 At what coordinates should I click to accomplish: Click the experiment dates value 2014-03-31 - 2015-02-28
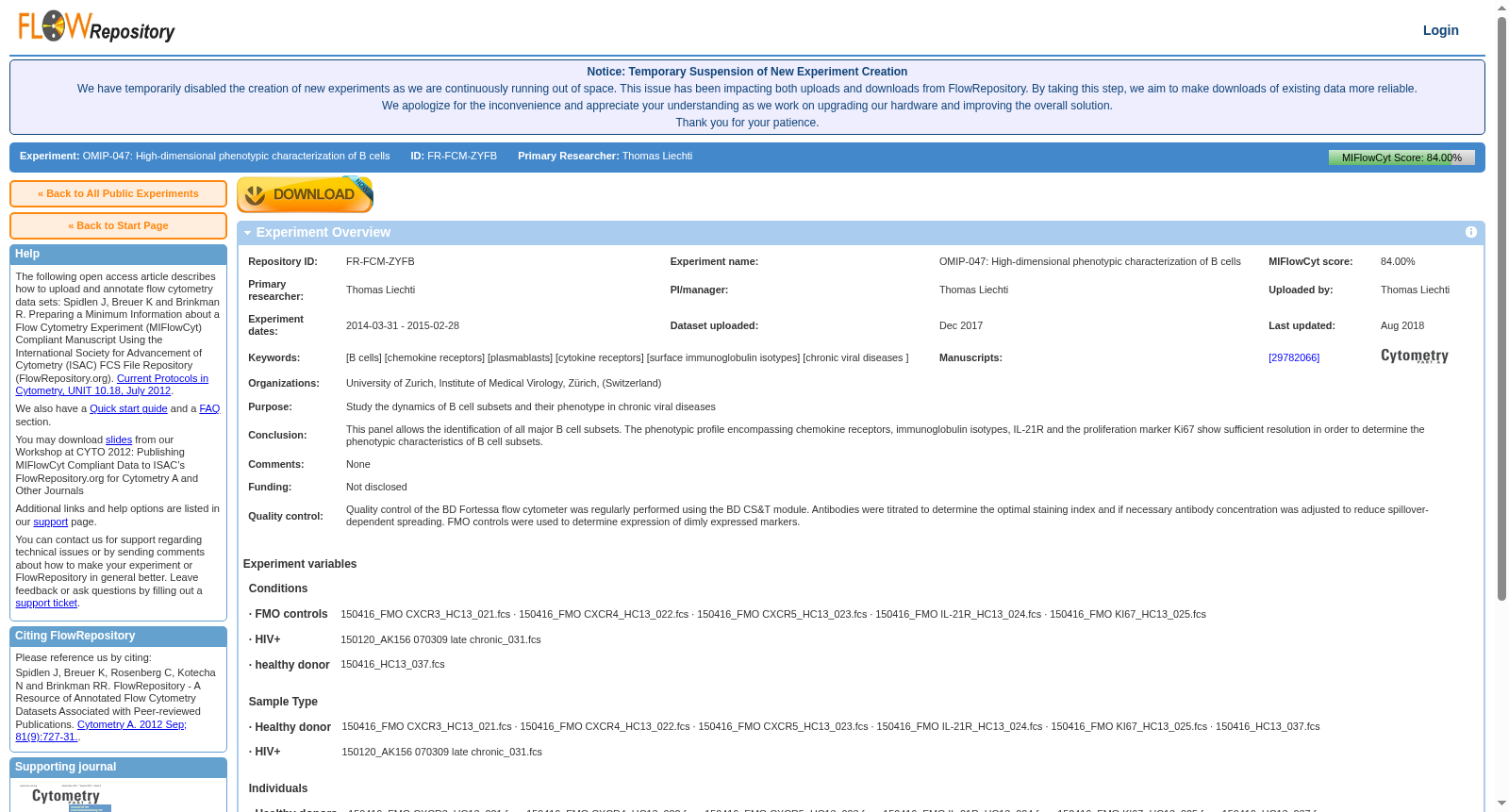click(403, 325)
